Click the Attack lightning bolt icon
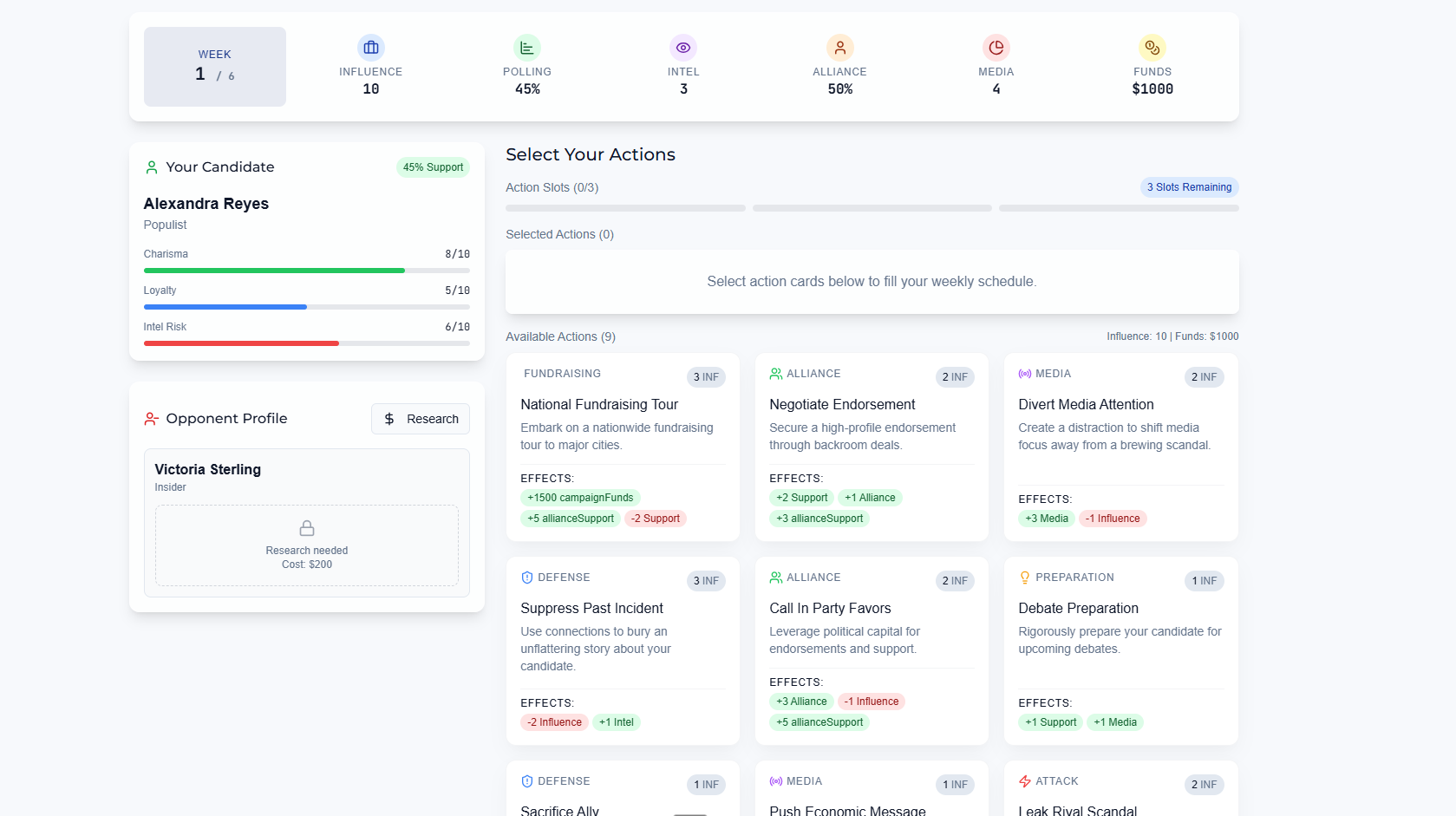Viewport: 1456px width, 816px height. [1025, 781]
